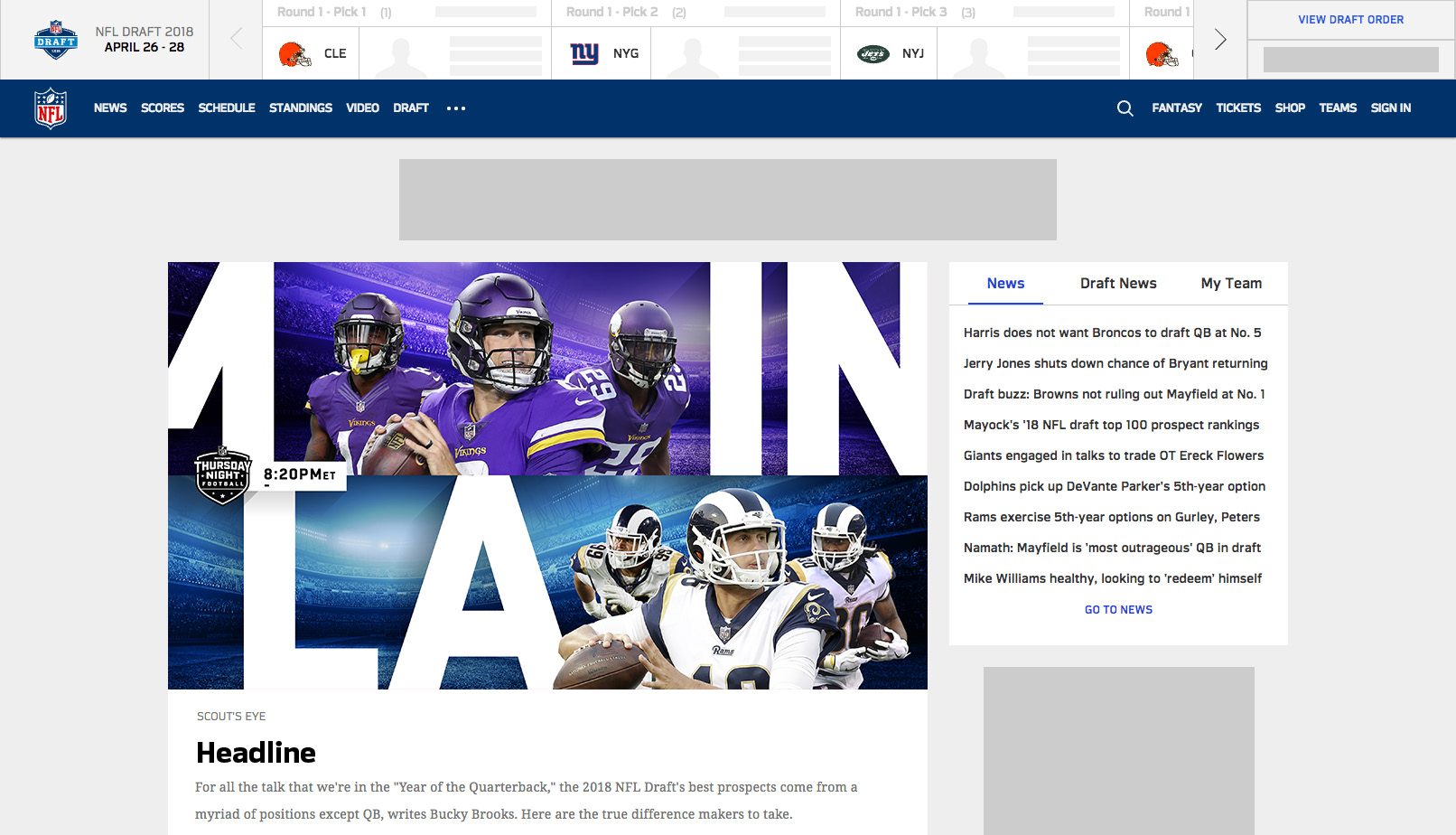Click the top banner ad placeholder
The height and width of the screenshot is (835, 1456).
[728, 200]
